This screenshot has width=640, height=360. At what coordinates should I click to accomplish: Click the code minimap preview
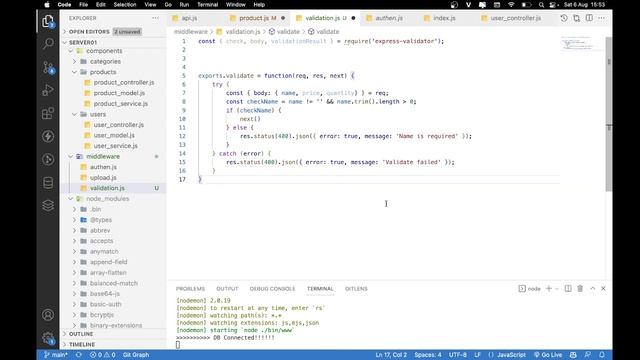coord(577,43)
